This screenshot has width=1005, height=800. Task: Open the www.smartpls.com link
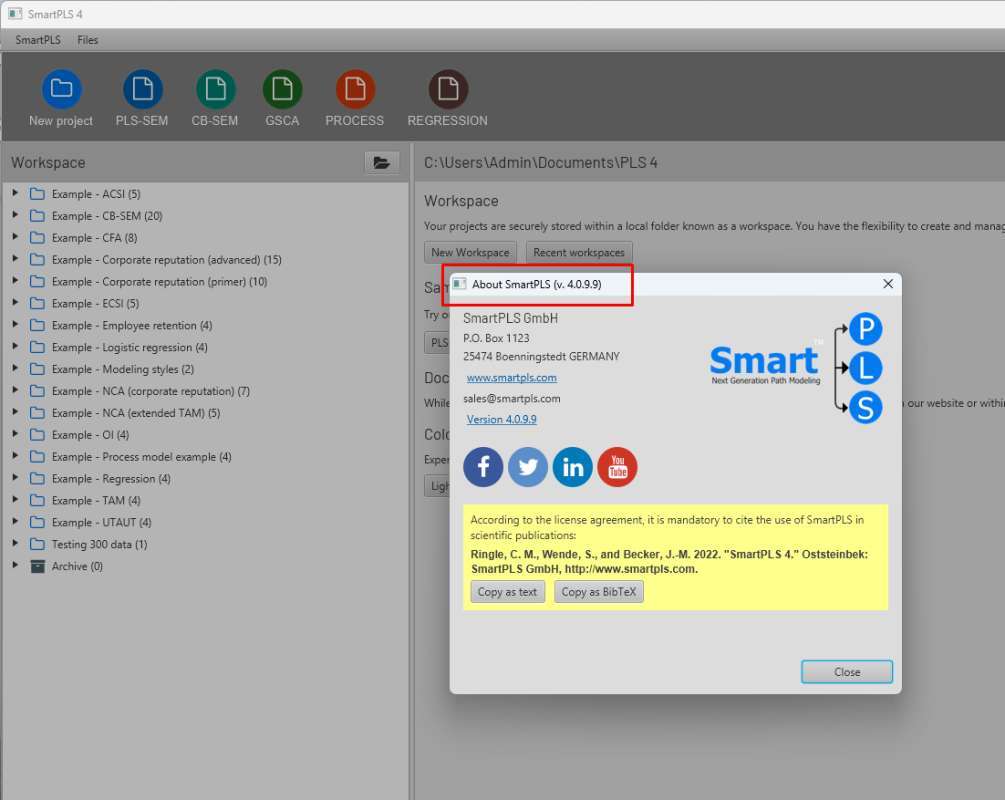(x=511, y=377)
